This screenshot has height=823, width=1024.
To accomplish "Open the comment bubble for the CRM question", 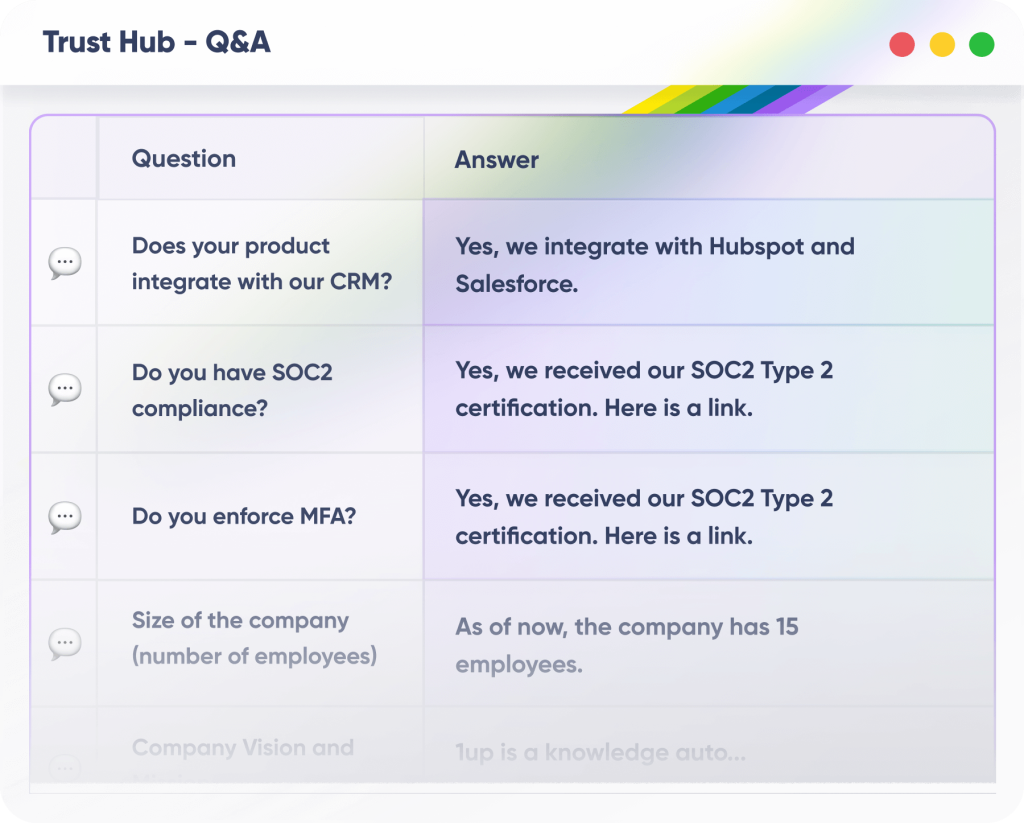I will pos(63,261).
